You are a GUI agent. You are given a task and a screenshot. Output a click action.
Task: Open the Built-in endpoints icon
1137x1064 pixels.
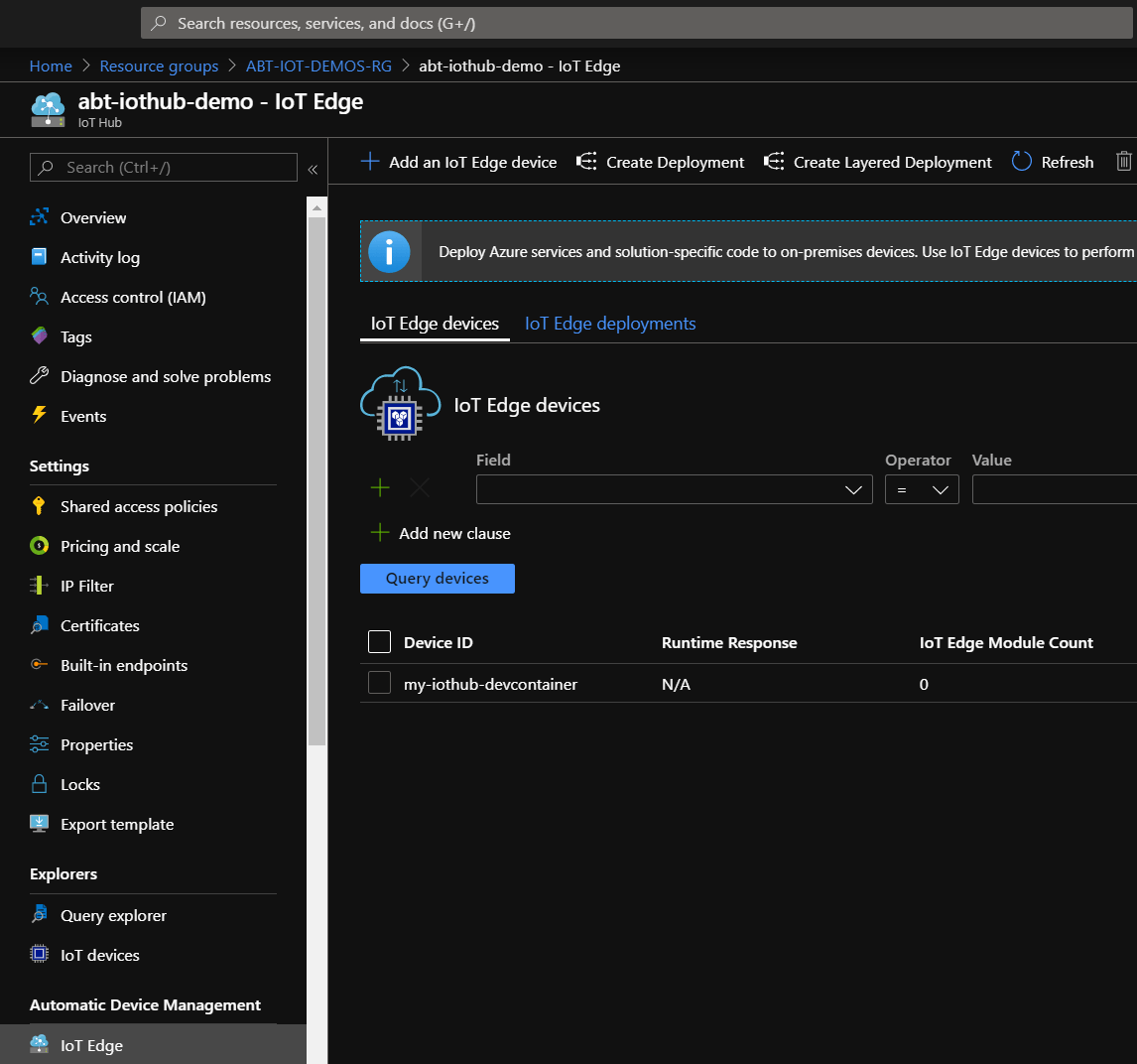click(x=39, y=665)
